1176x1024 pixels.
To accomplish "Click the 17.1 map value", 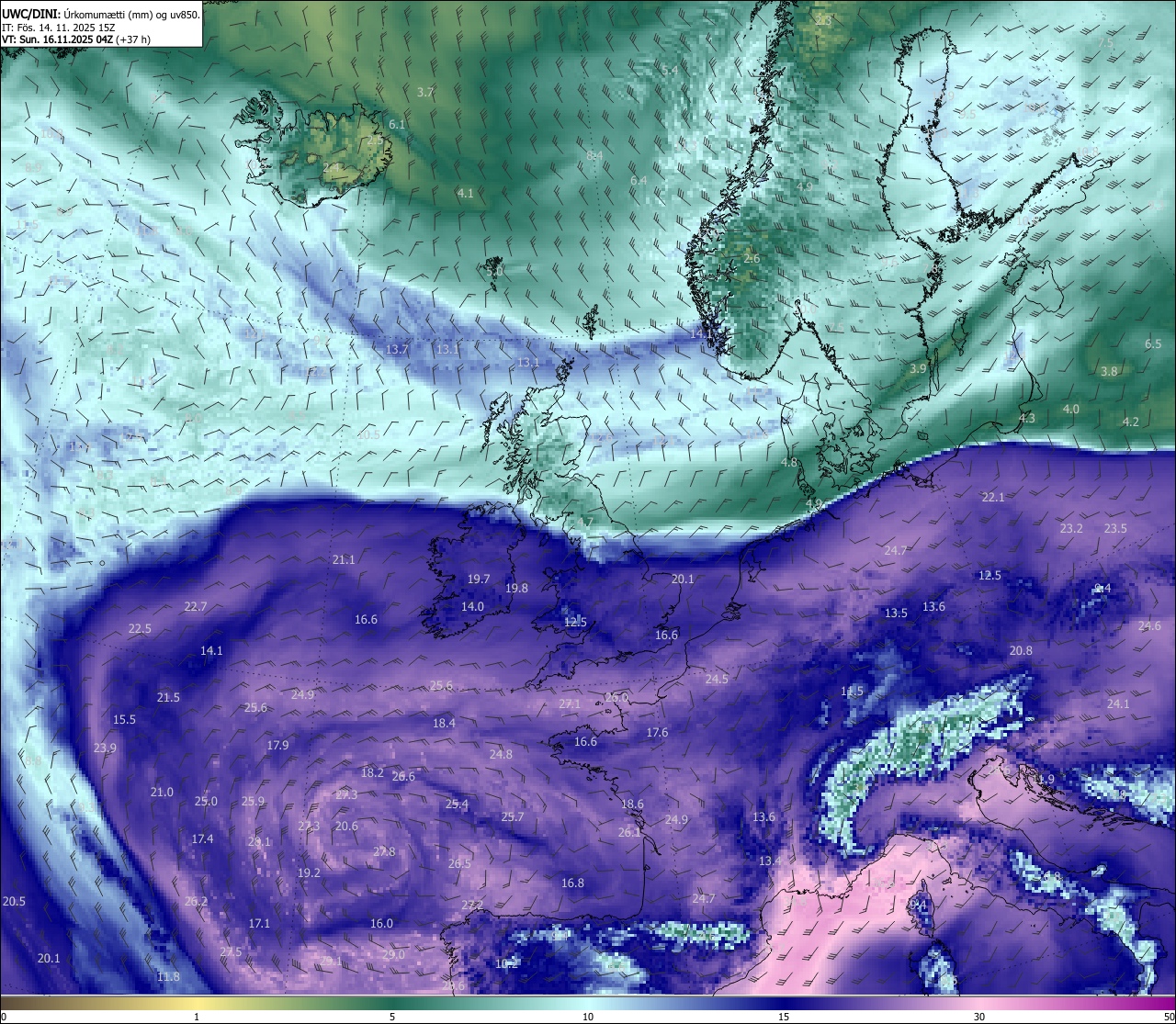I will pyautogui.click(x=259, y=924).
